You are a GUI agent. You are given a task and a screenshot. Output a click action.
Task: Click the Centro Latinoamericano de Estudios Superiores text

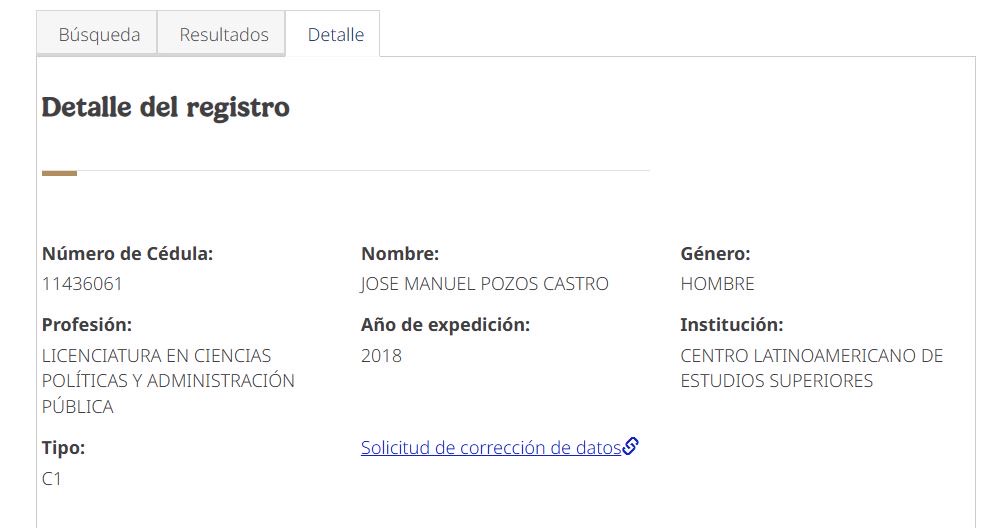click(x=811, y=368)
